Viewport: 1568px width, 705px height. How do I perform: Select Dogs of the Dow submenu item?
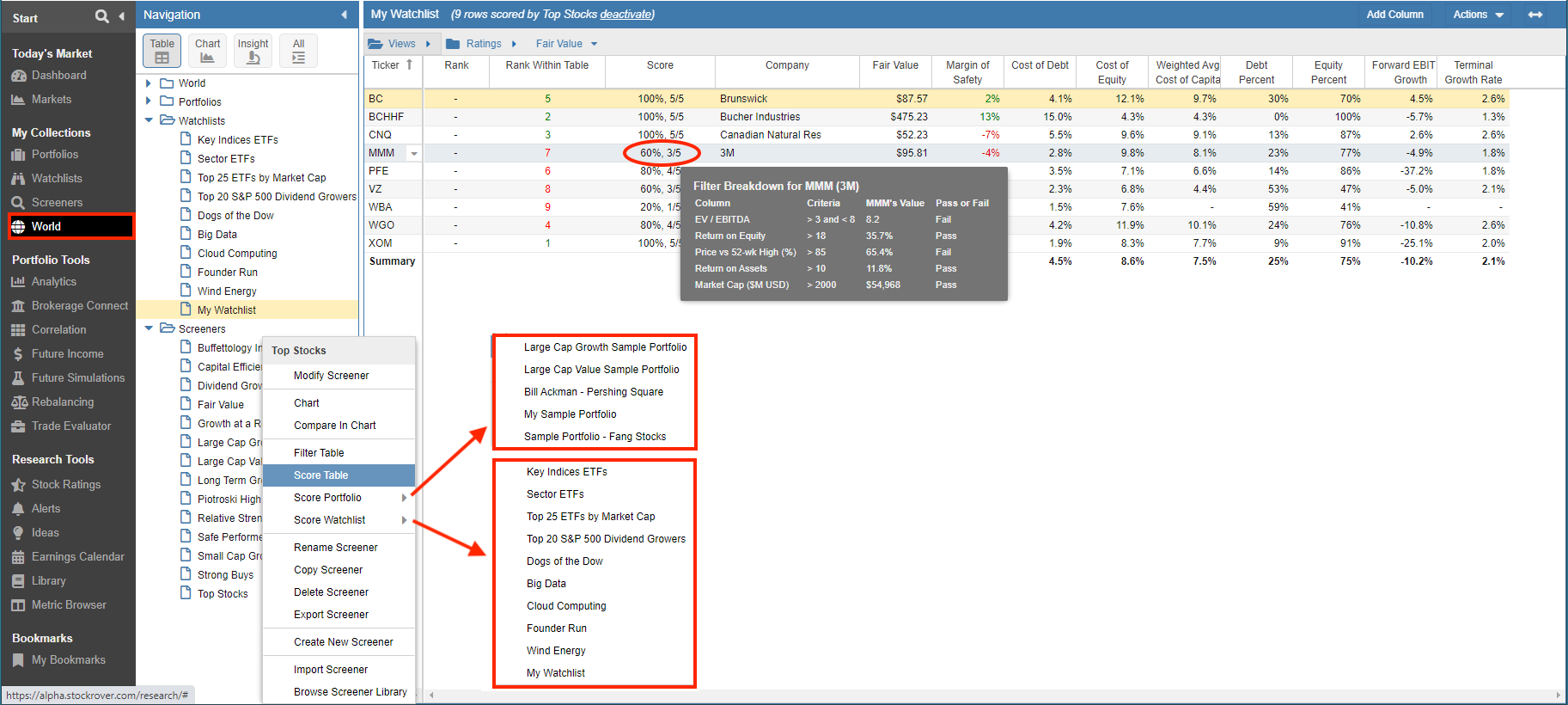564,561
